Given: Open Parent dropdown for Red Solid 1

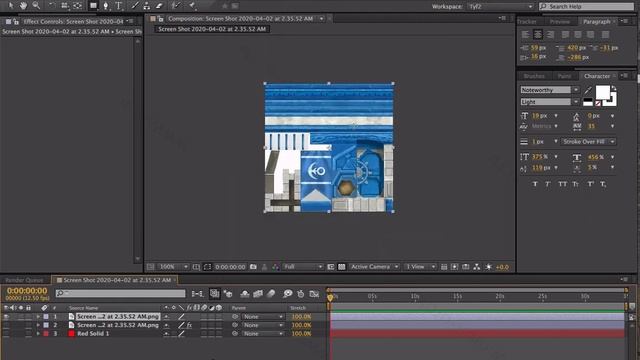Looking at the screenshot, I should click(x=262, y=333).
